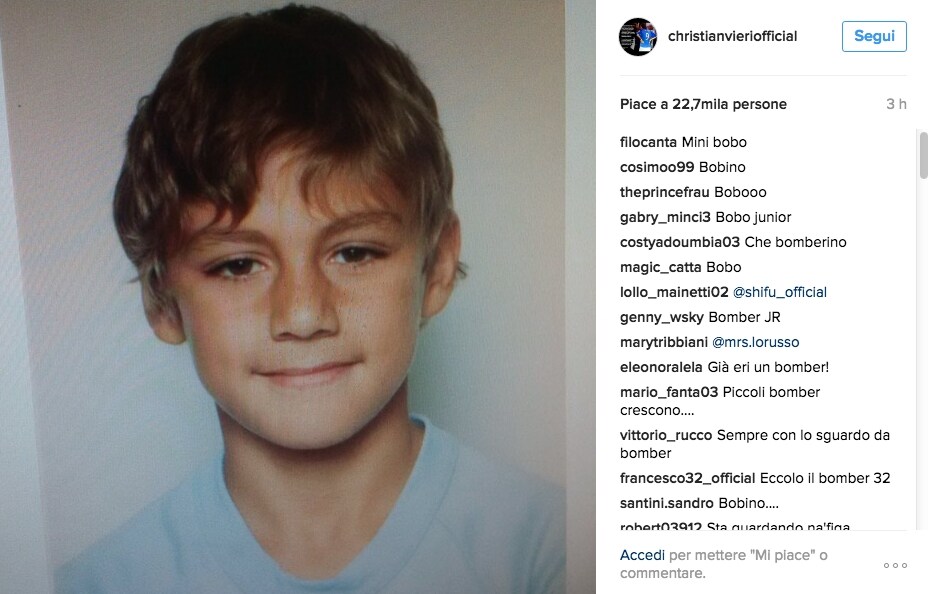The image size is (928, 594).
Task: Open the three-dots more options menu
Action: 895,565
